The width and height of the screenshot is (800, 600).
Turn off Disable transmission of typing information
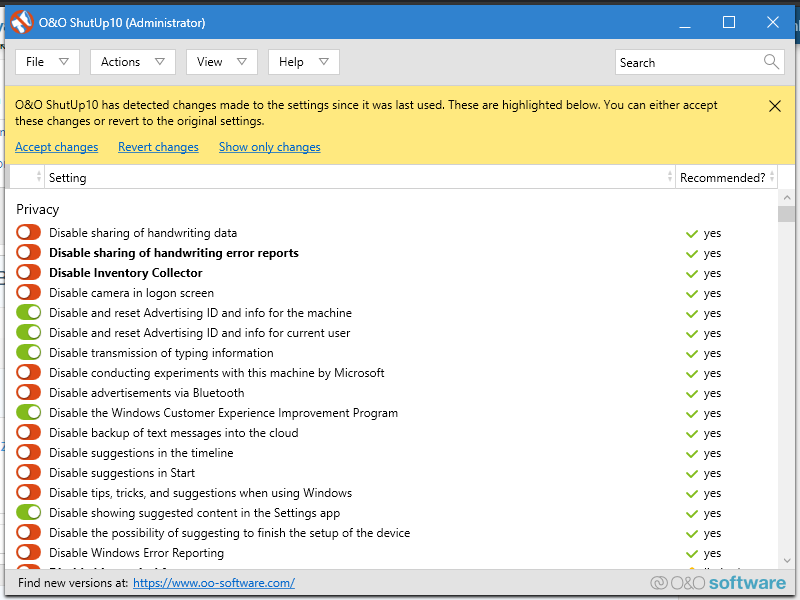point(29,353)
